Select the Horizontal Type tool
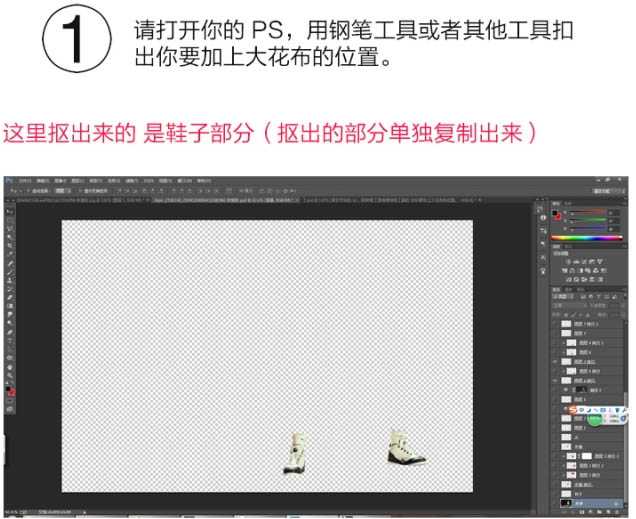The image size is (636, 519). point(11,341)
